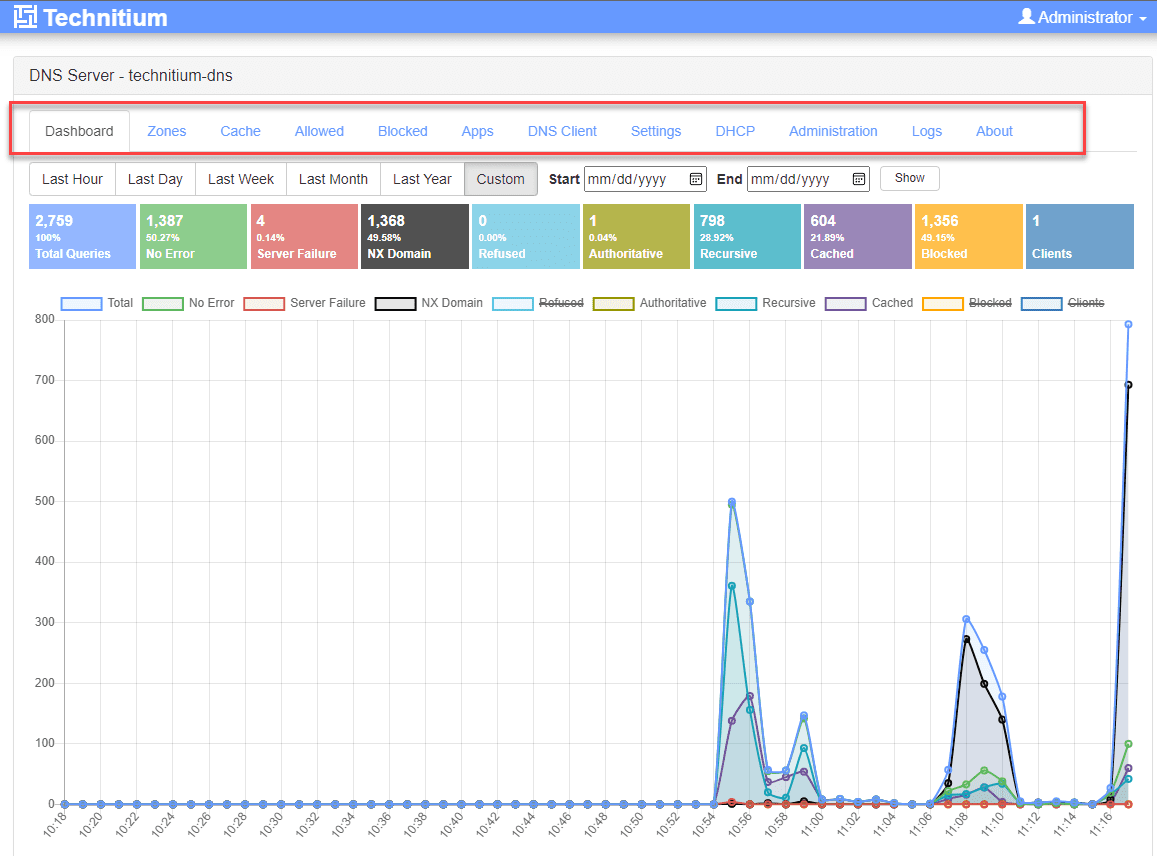
Task: Click the Server Failure stat tile
Action: [x=304, y=237]
